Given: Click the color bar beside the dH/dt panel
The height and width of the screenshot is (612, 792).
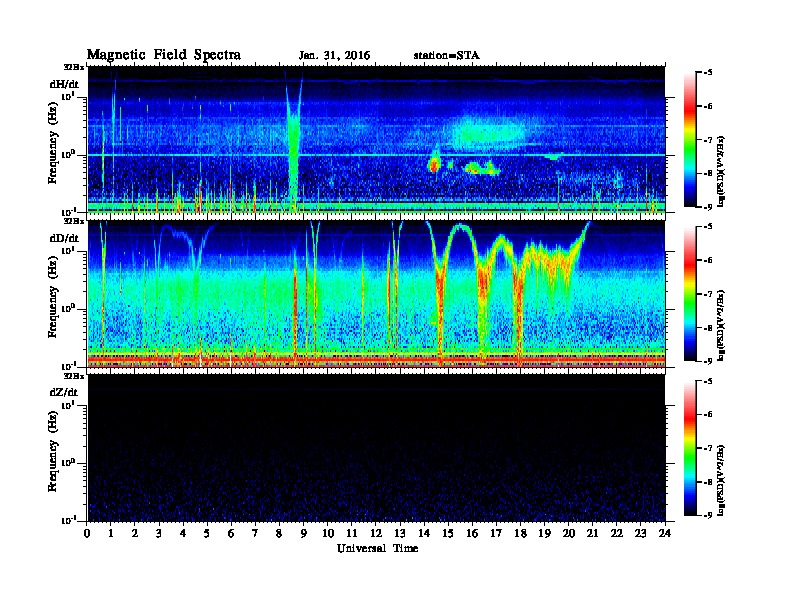Looking at the screenshot, I should click(690, 140).
